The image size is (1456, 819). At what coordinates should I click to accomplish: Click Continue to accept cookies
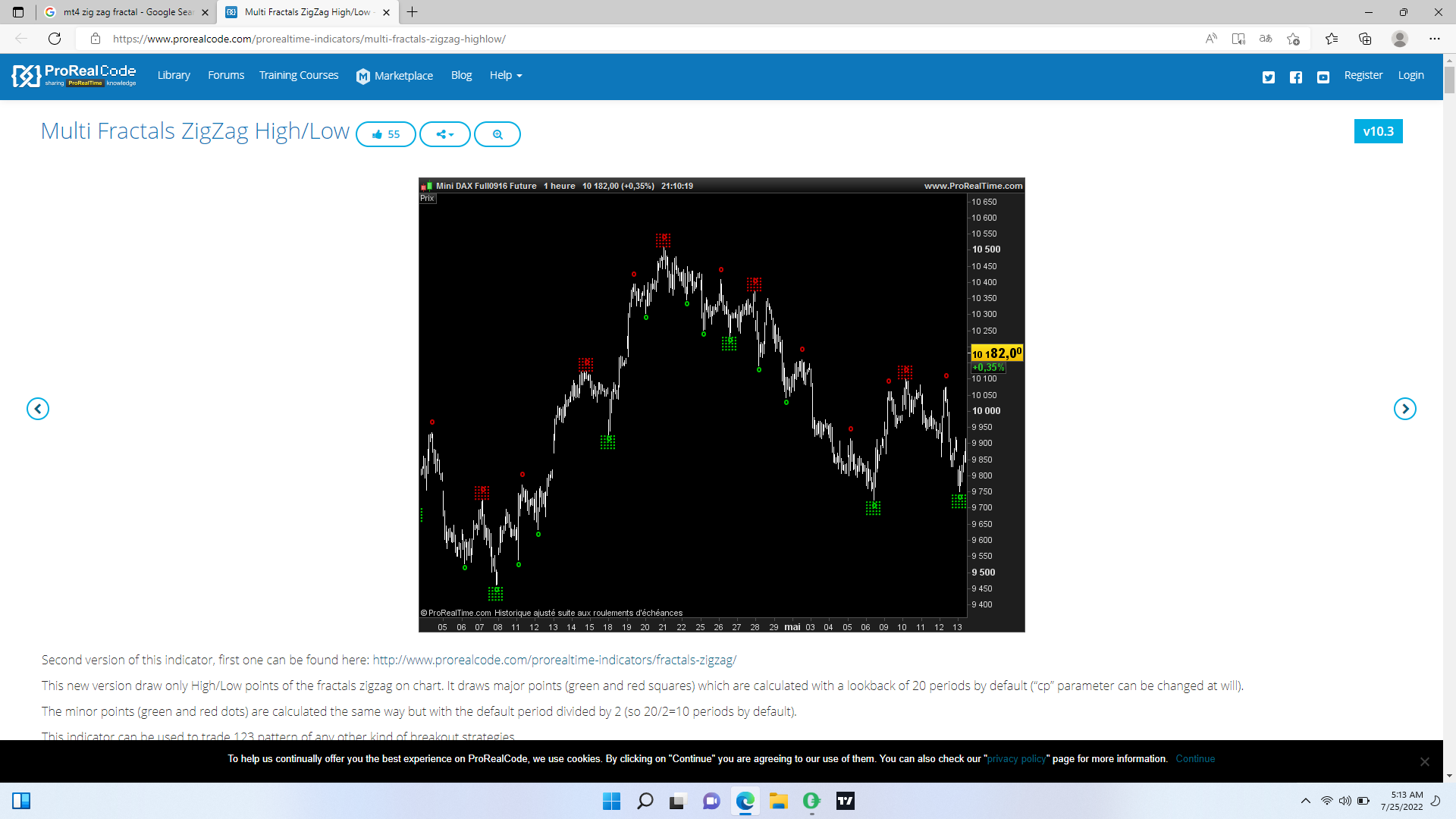coord(1195,758)
